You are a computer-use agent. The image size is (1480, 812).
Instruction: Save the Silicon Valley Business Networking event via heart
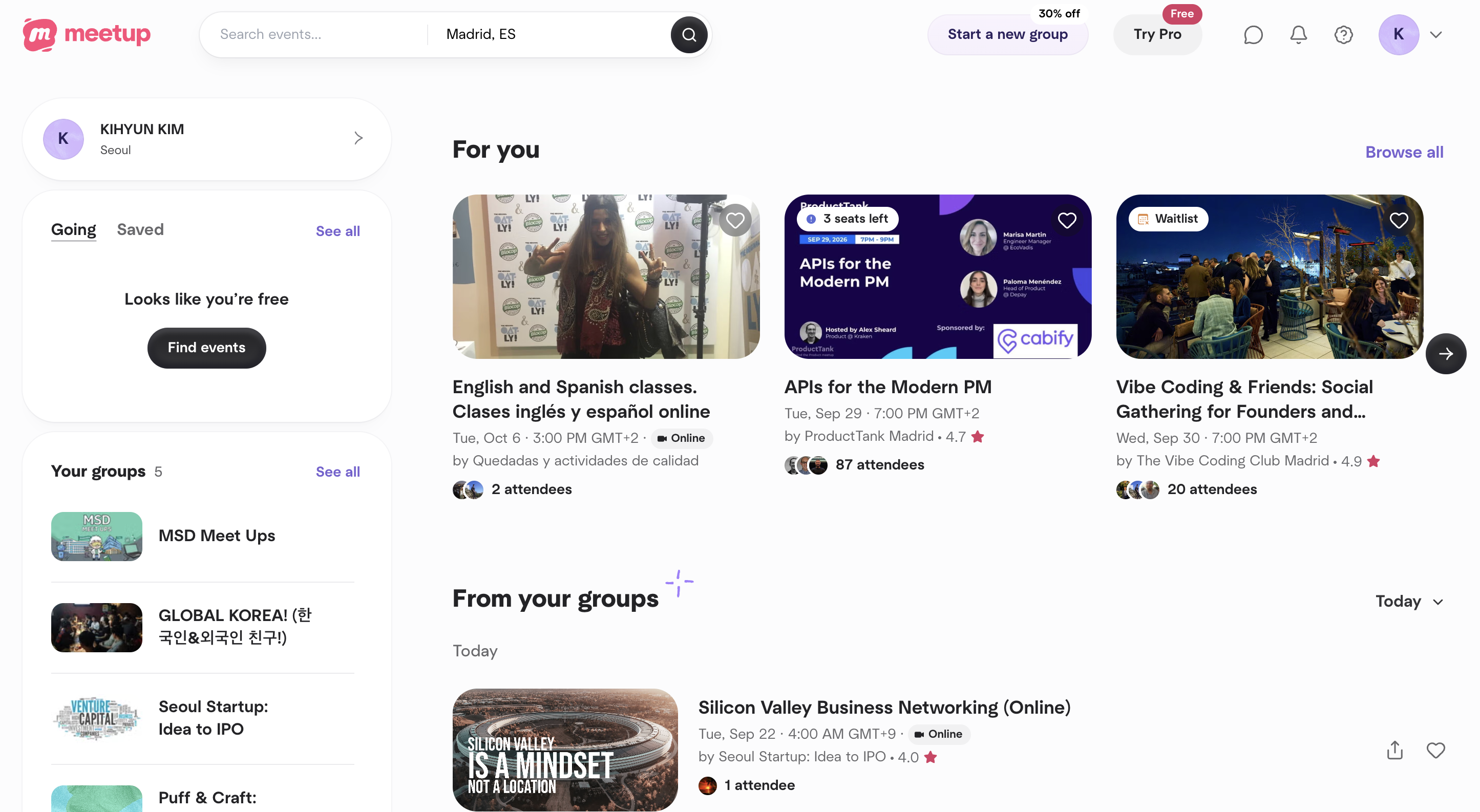[x=1435, y=750]
